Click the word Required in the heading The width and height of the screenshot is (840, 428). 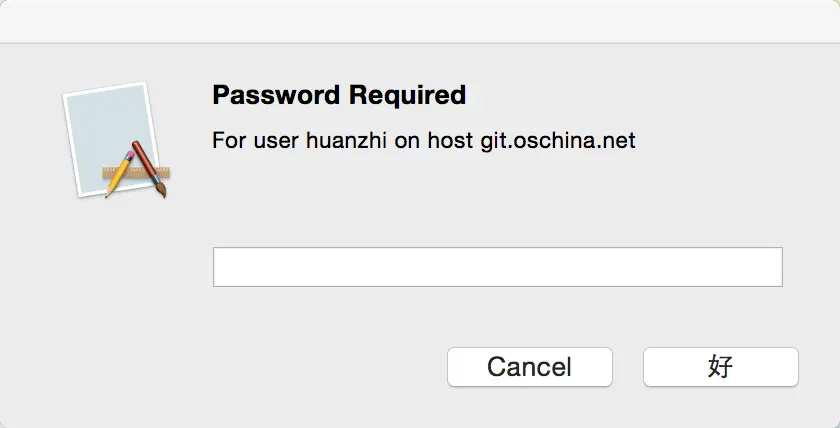tap(407, 95)
